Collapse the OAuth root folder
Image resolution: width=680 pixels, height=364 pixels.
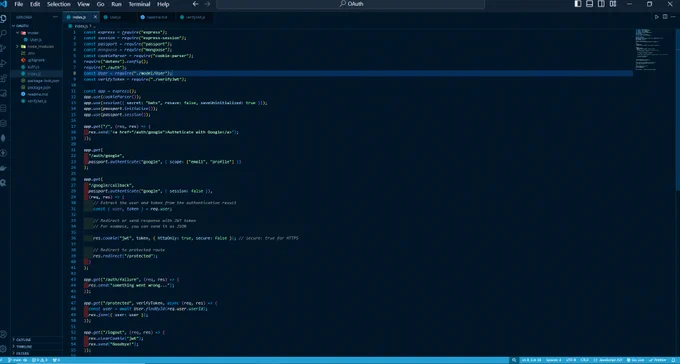pos(37,26)
